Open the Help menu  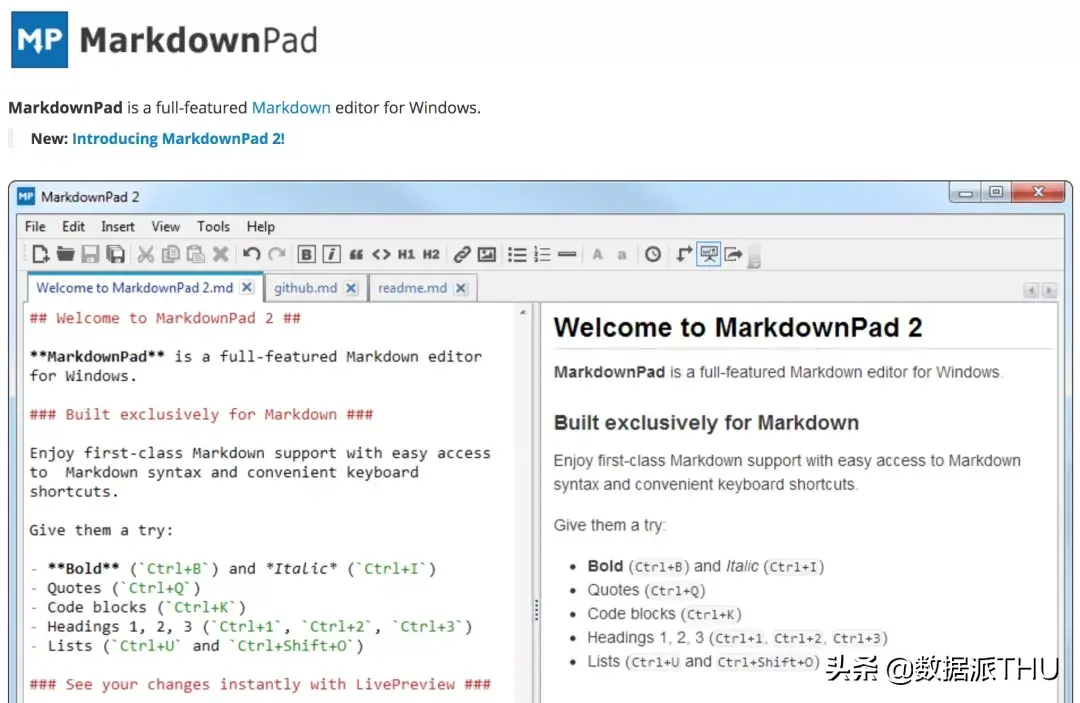coord(261,227)
